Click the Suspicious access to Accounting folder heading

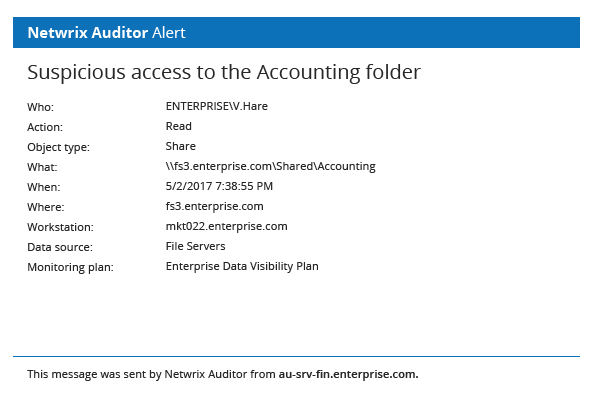pos(224,72)
